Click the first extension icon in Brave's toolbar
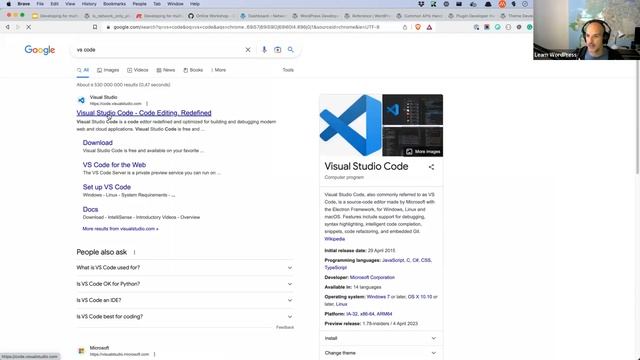 [x=476, y=27]
